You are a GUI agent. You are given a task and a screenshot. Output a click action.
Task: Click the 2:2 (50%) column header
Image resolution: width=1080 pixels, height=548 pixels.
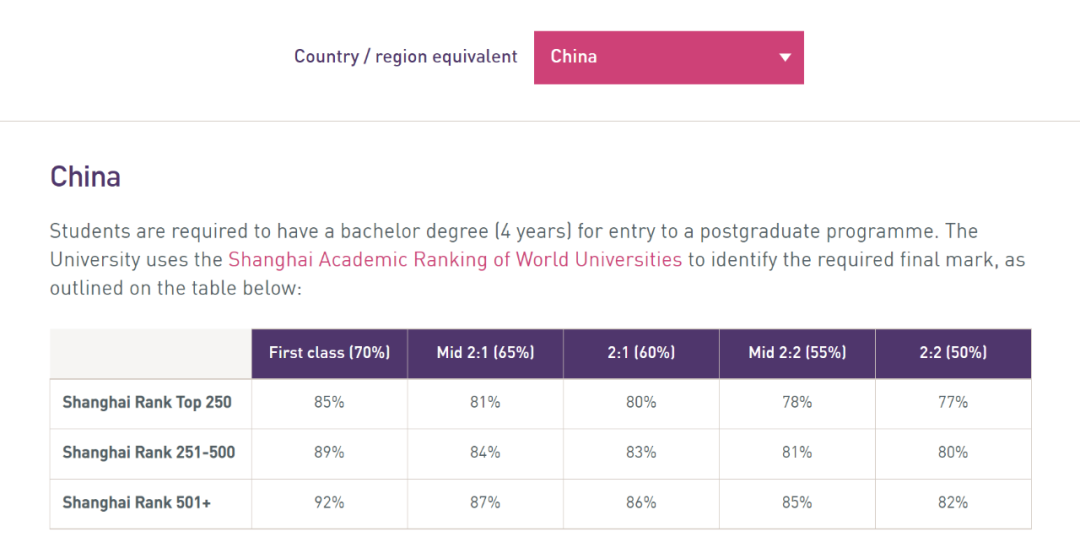[953, 352]
